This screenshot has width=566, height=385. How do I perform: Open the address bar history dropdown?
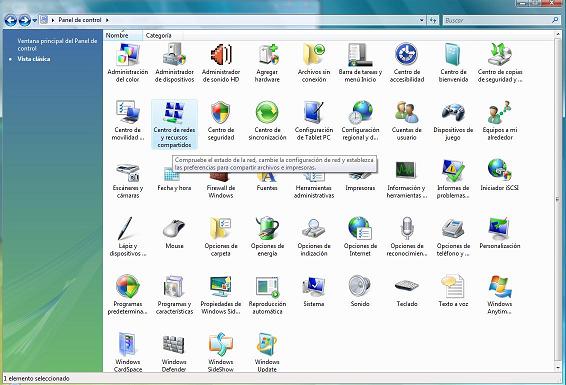(422, 20)
